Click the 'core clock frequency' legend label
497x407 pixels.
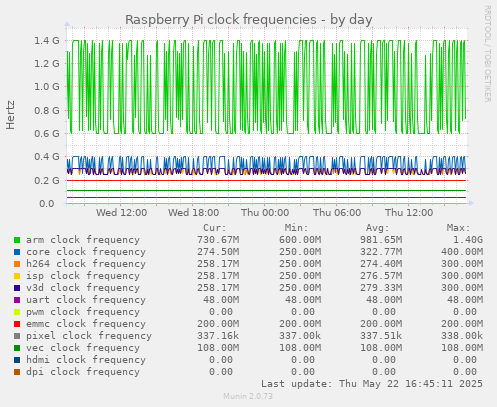coord(86,252)
